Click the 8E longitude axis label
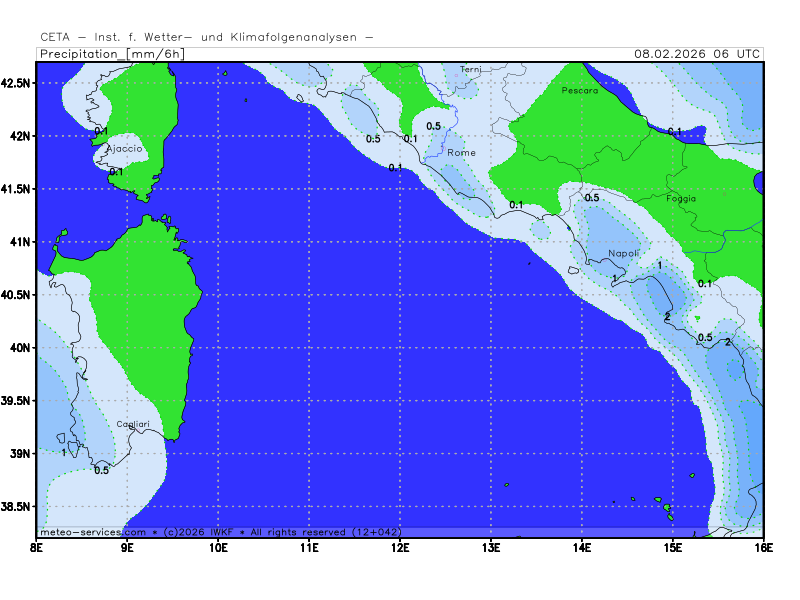Image resolution: width=800 pixels, height=600 pixels. [37, 547]
